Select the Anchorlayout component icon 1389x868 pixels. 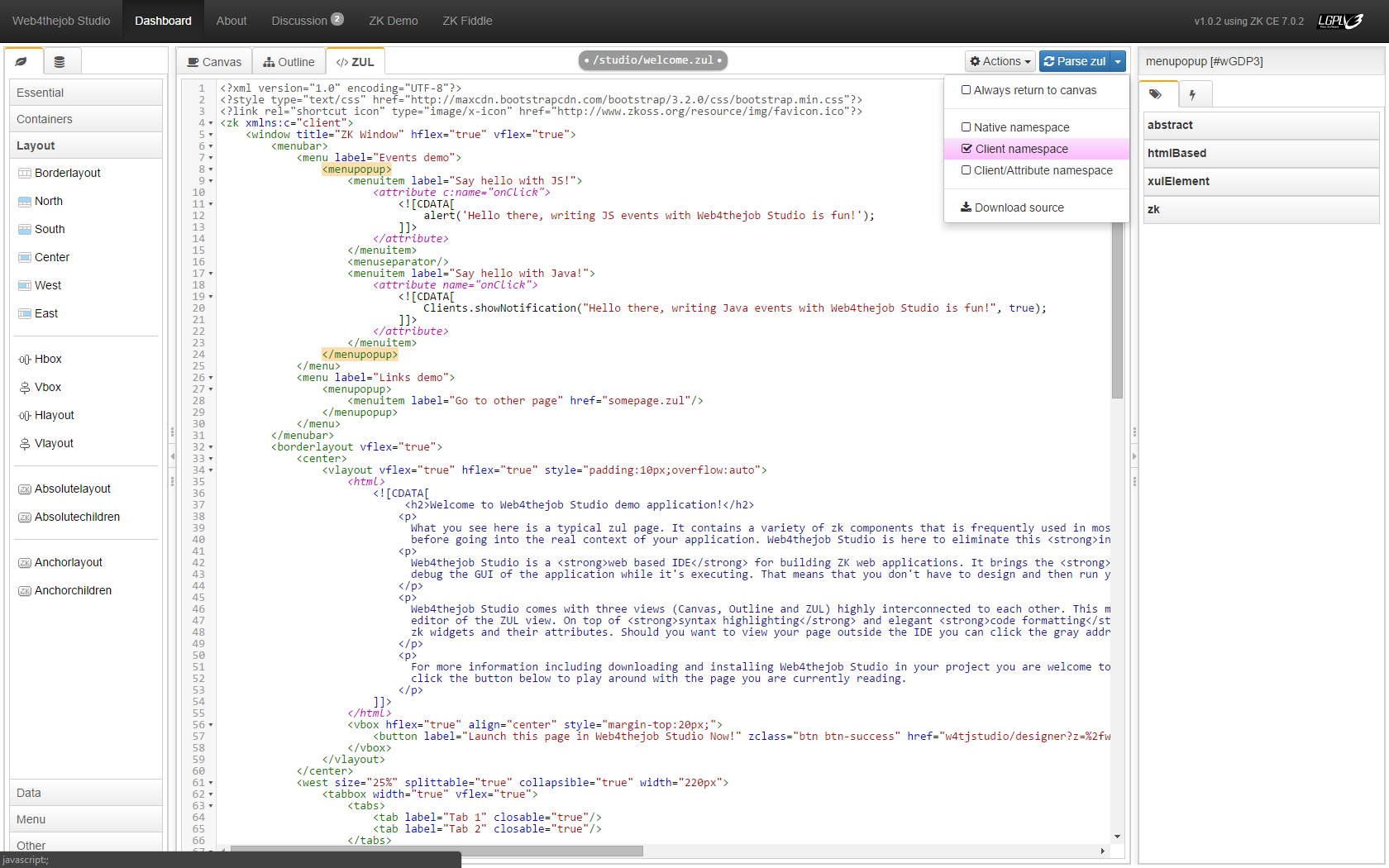pyautogui.click(x=25, y=563)
